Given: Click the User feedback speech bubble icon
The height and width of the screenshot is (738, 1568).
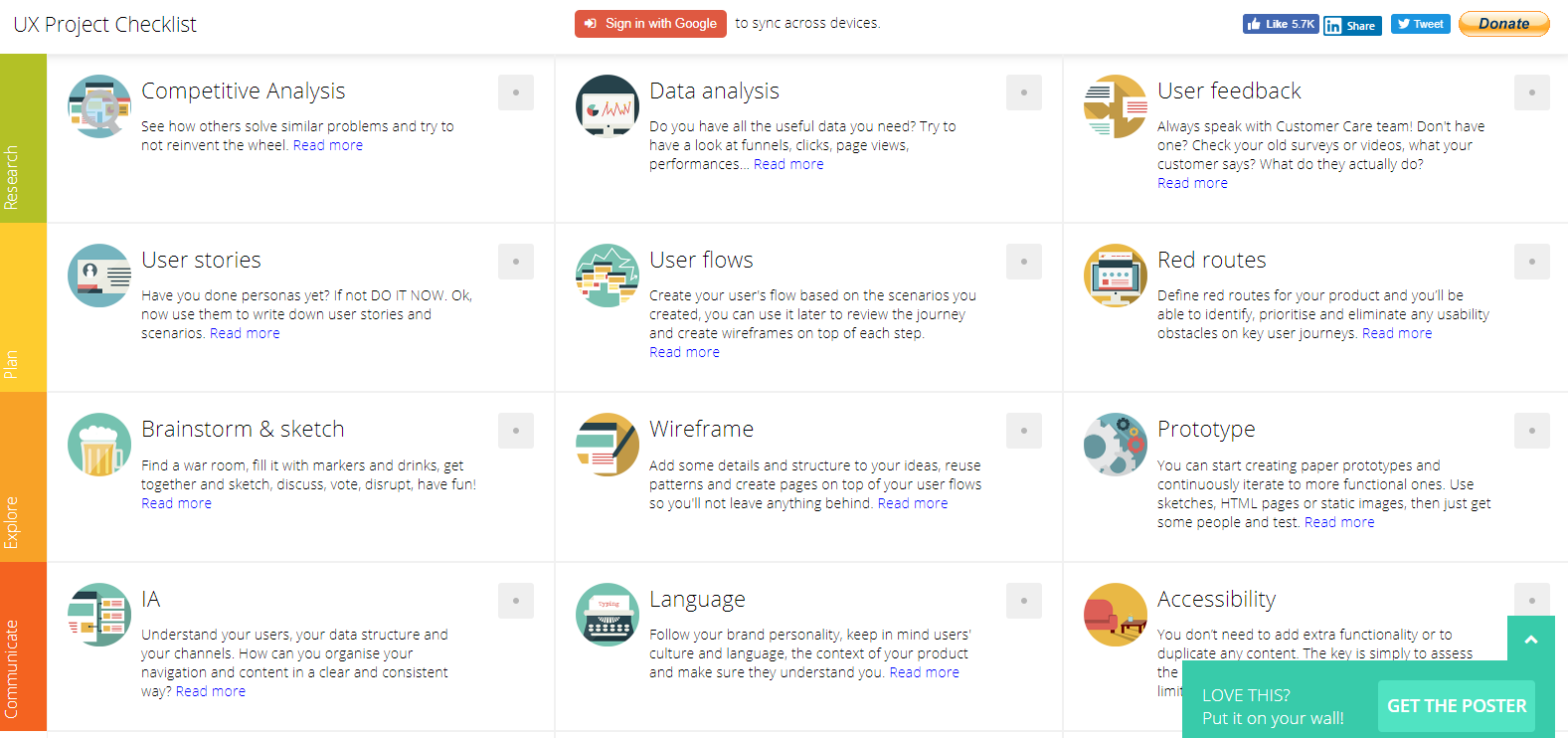Looking at the screenshot, I should pos(1116,106).
